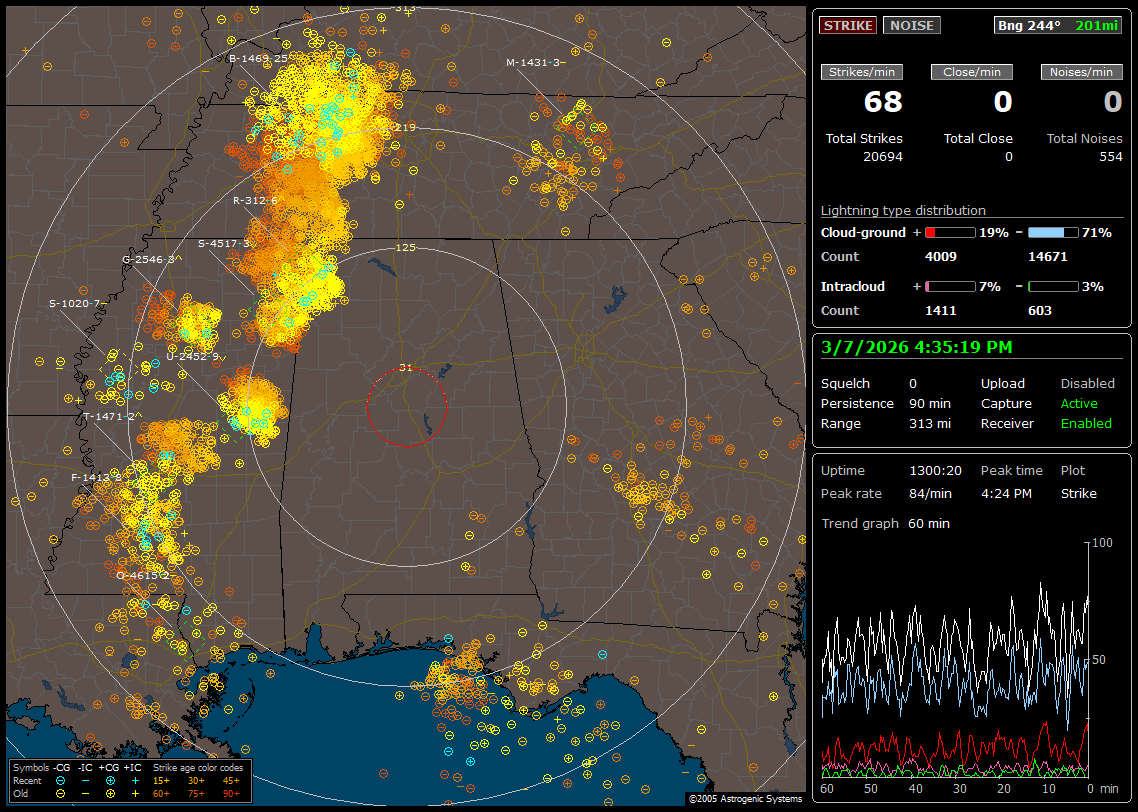The height and width of the screenshot is (812, 1138).
Task: Click the red dashed circle at map center
Action: pos(406,407)
